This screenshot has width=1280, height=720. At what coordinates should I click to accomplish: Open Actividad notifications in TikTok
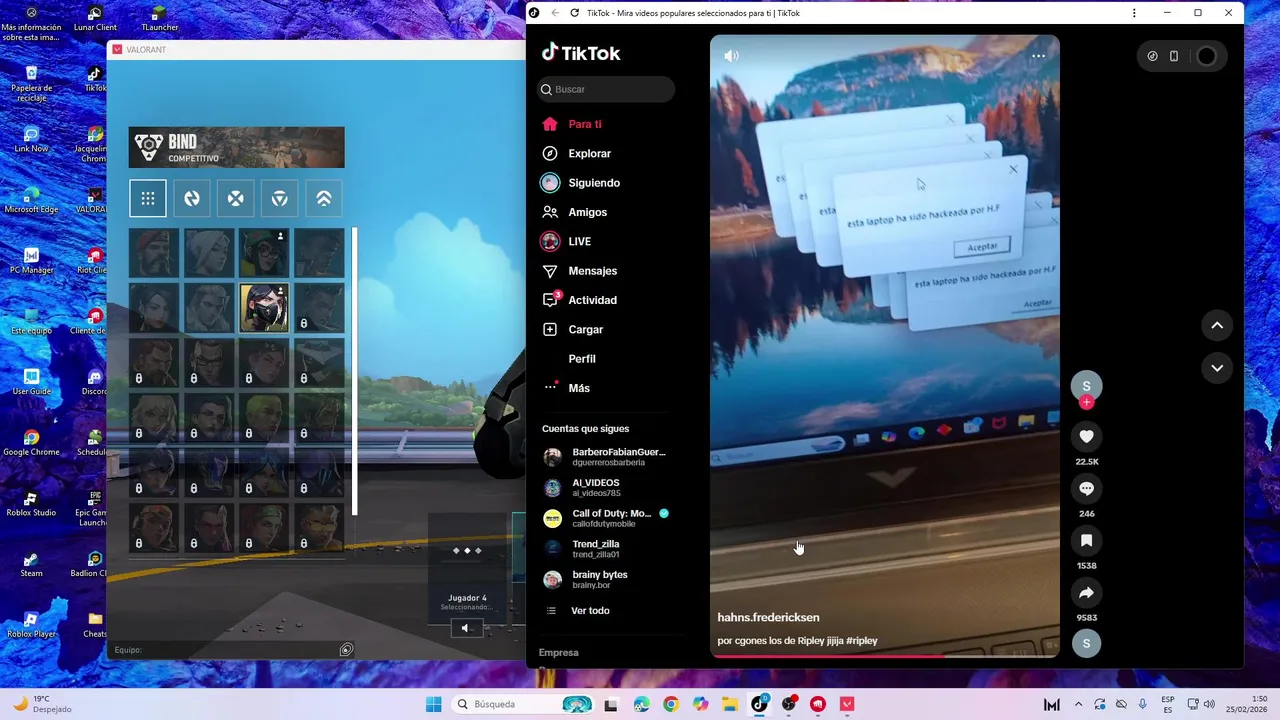pos(592,300)
